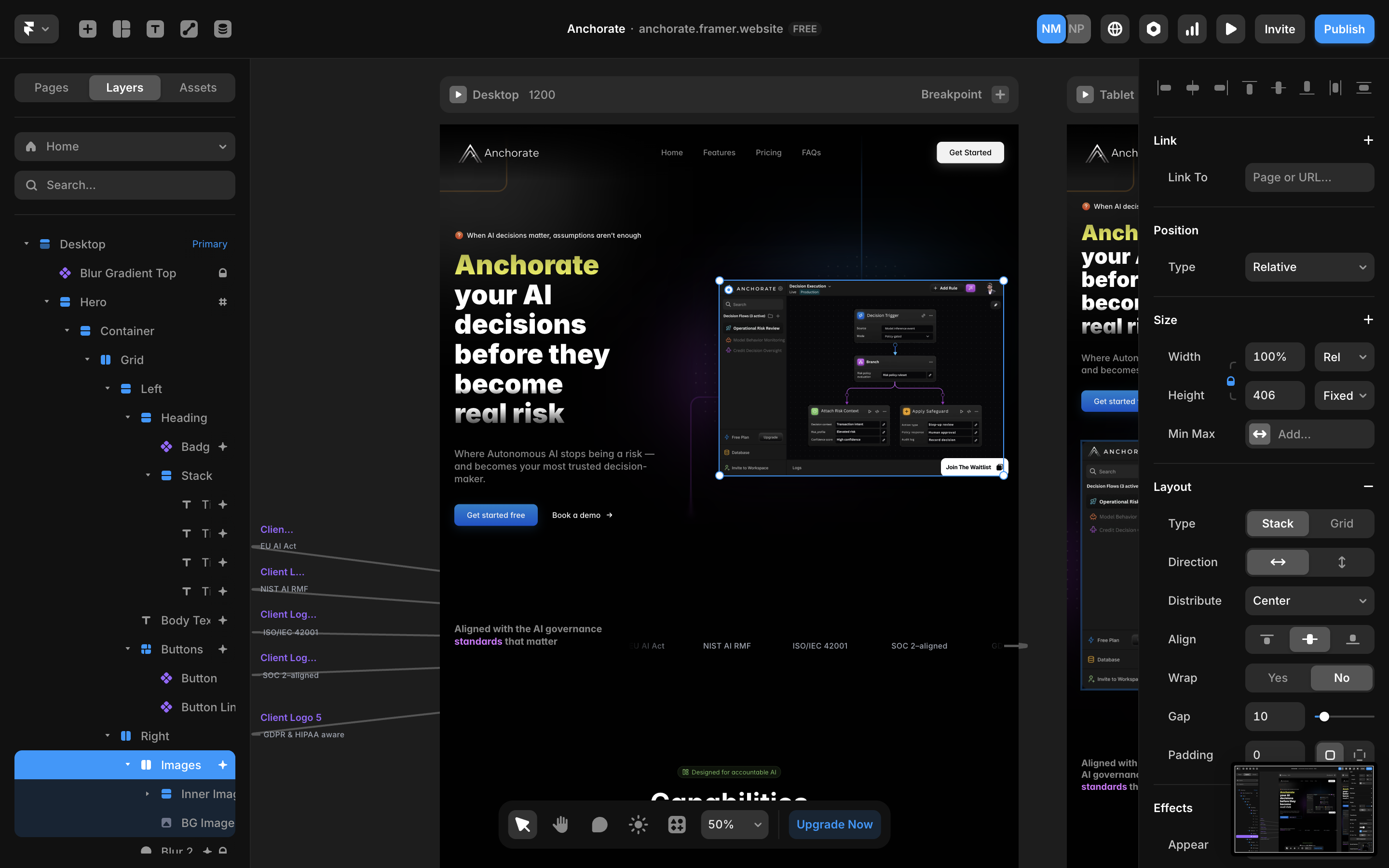This screenshot has width=1389, height=868.
Task: Click the Link To URL field
Action: 1309,177
